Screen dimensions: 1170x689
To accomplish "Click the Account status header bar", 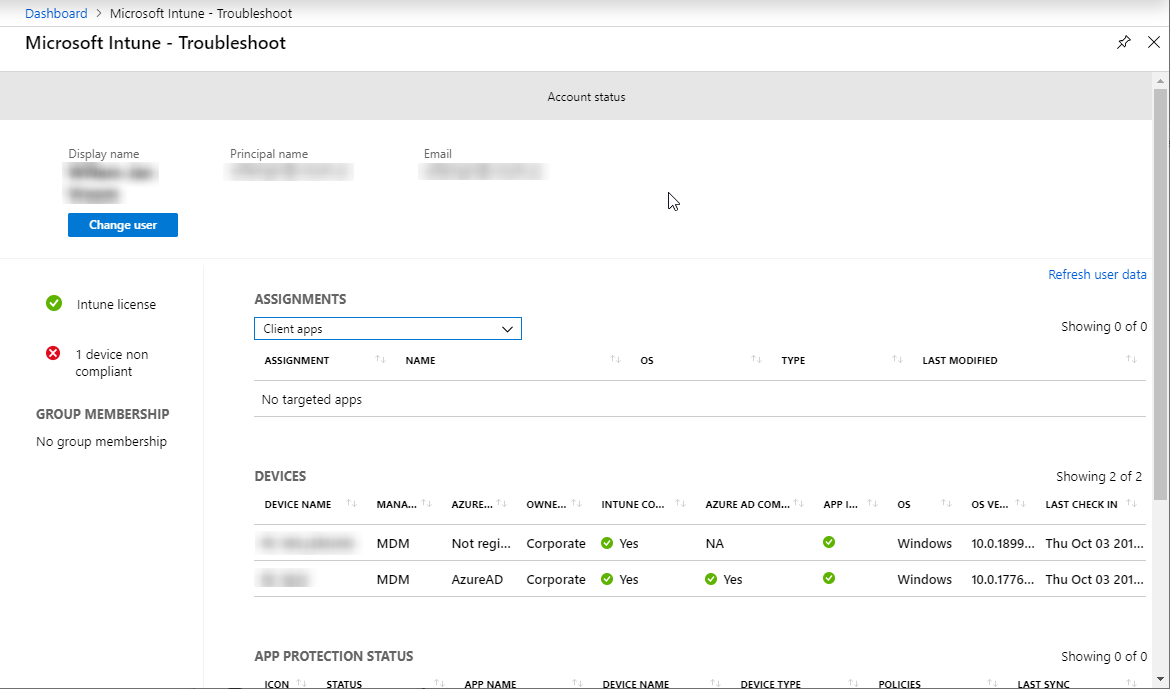I will point(586,97).
